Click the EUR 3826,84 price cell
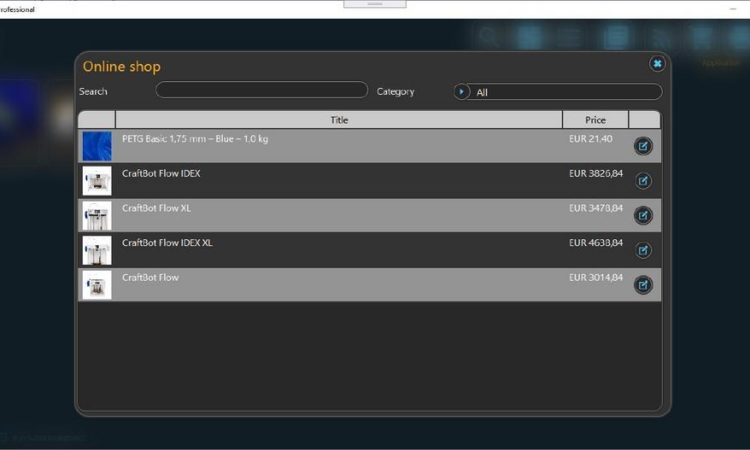This screenshot has width=750, height=450. click(x=596, y=174)
